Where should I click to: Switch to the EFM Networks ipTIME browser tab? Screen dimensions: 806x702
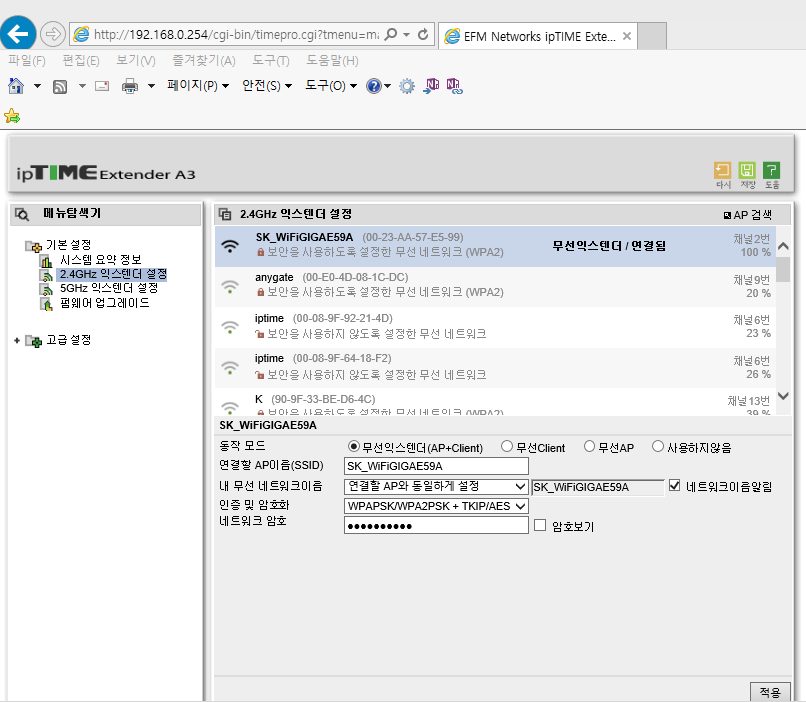538,36
